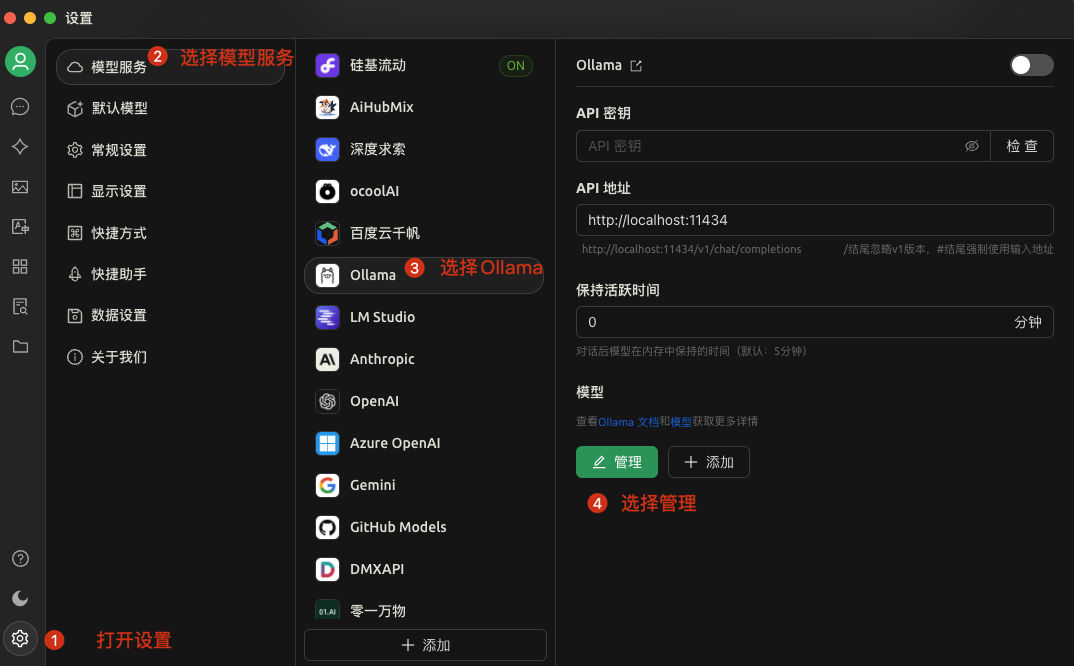Open the knowledge base sidebar icon
Image resolution: width=1074 pixels, height=666 pixels.
coord(20,306)
